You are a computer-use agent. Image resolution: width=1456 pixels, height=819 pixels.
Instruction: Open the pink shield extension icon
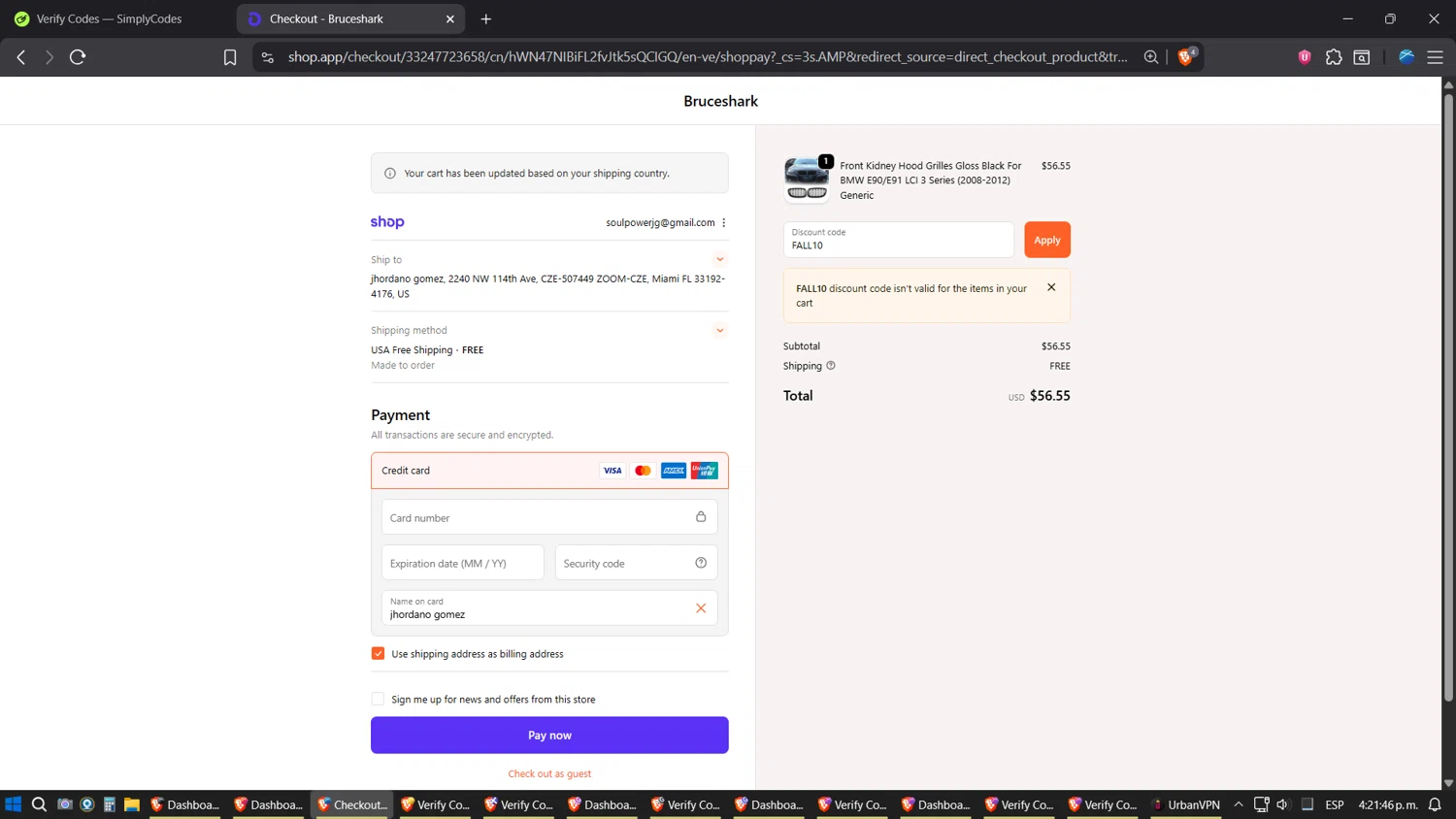click(1305, 57)
